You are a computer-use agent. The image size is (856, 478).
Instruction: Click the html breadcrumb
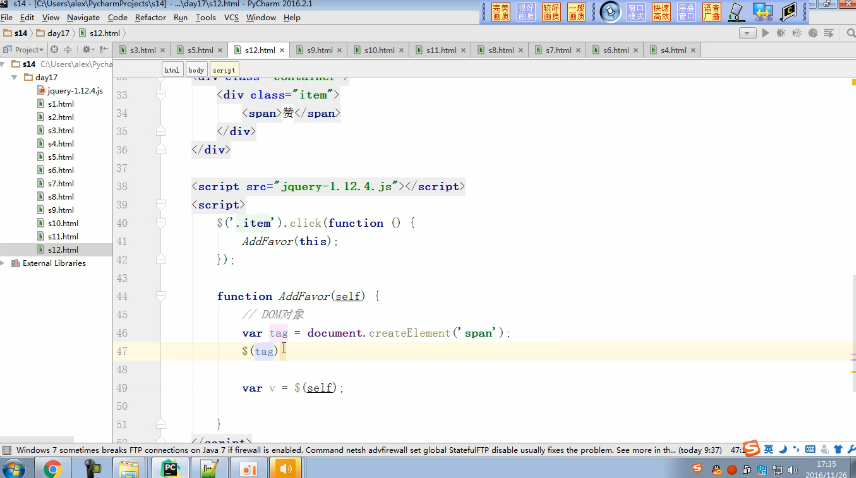point(172,70)
